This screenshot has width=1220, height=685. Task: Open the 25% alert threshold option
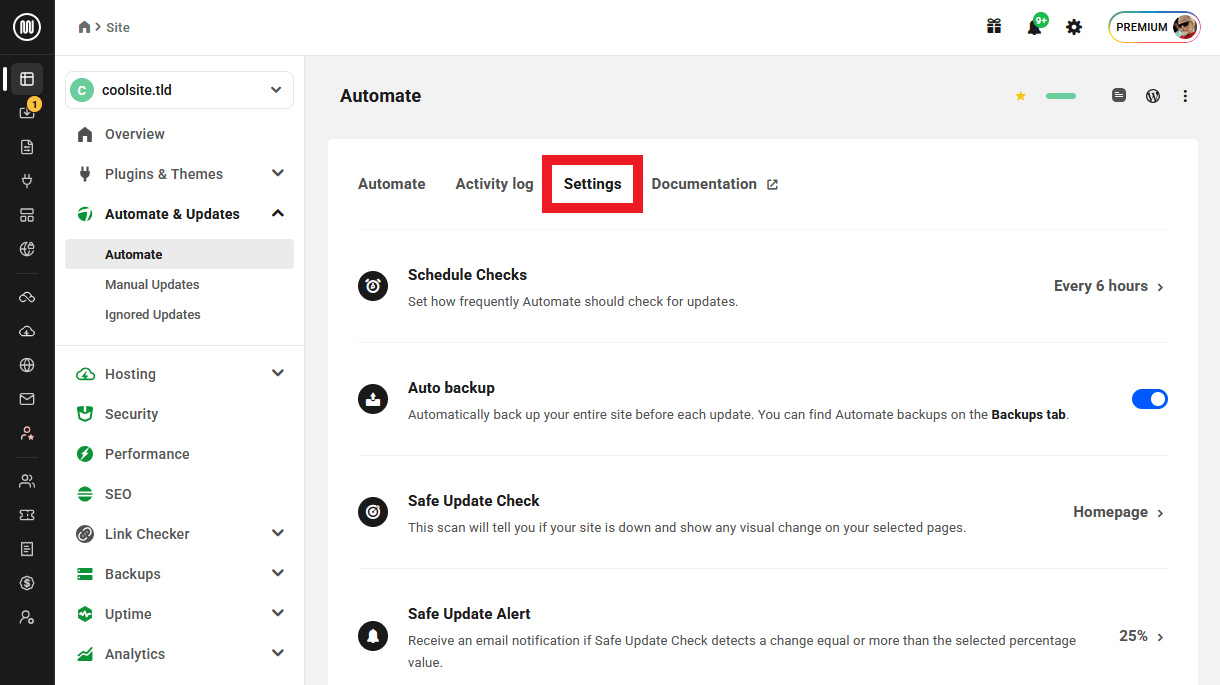(x=1142, y=636)
